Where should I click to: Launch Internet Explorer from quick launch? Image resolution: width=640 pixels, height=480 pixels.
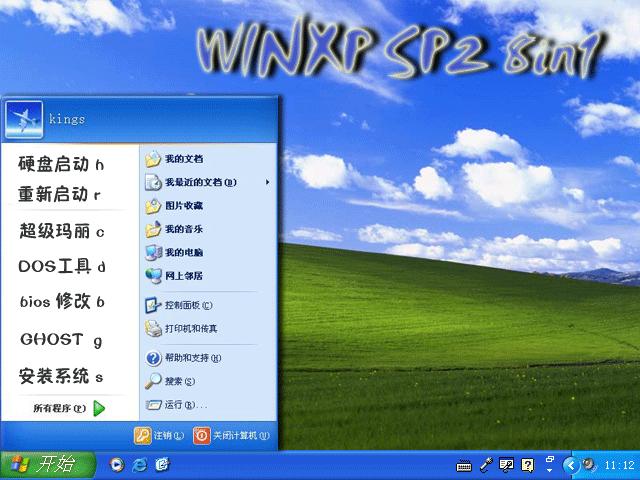click(x=140, y=464)
